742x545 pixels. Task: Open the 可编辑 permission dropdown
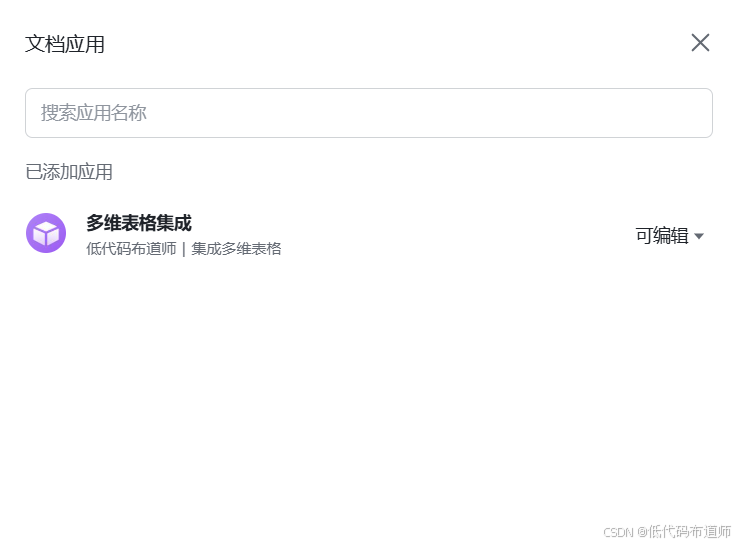pyautogui.click(x=669, y=236)
